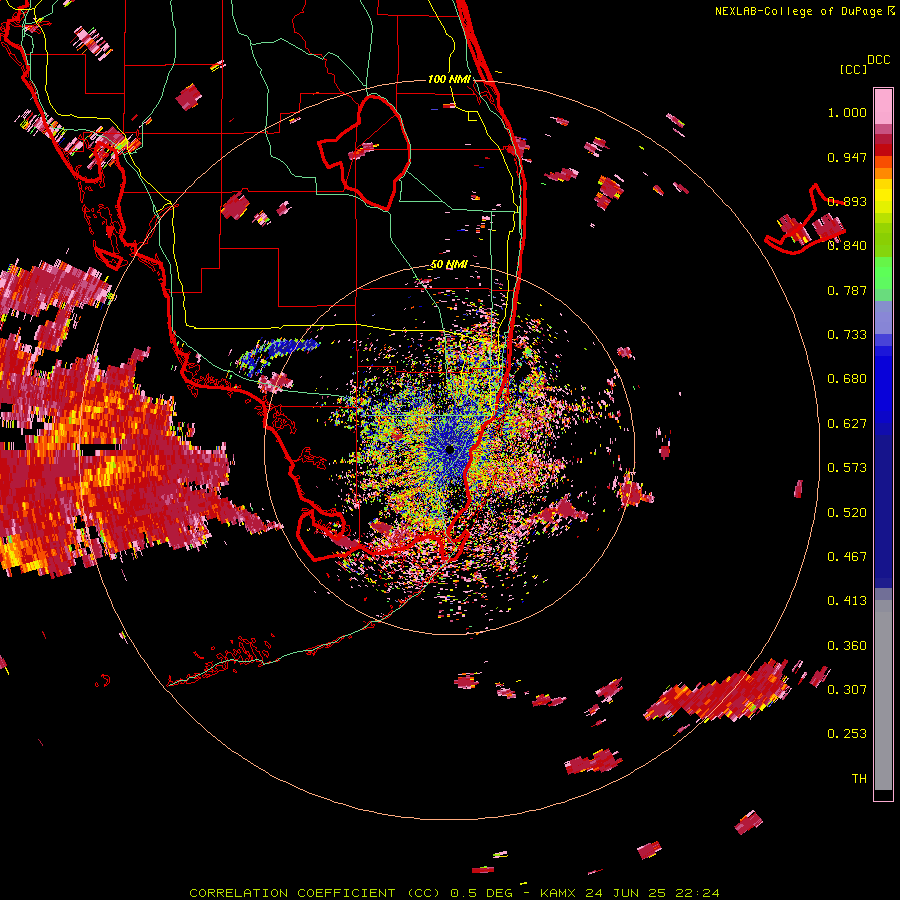The height and width of the screenshot is (900, 900).
Task: Click the CORRELATION COEFFICIENT (CC) caption text
Action: tap(315, 893)
